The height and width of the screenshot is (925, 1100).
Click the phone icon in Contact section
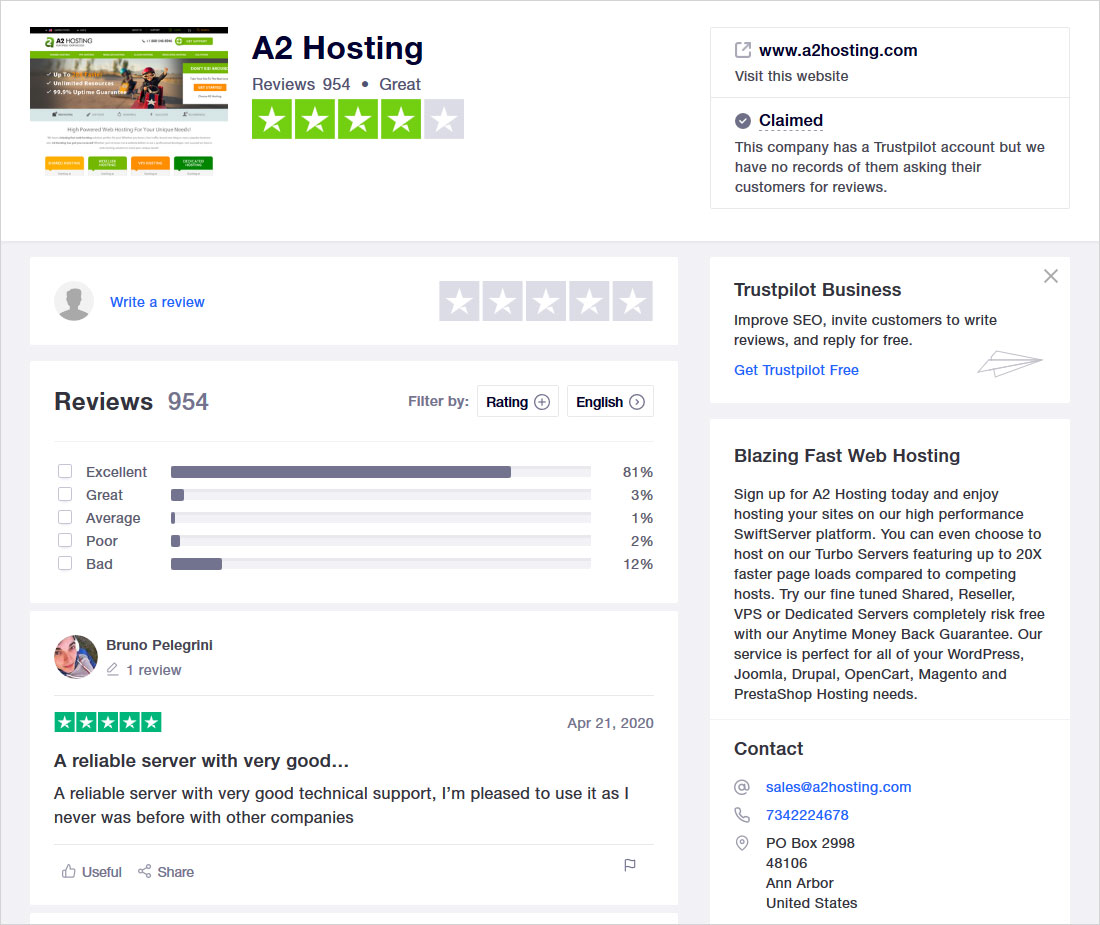tap(742, 815)
